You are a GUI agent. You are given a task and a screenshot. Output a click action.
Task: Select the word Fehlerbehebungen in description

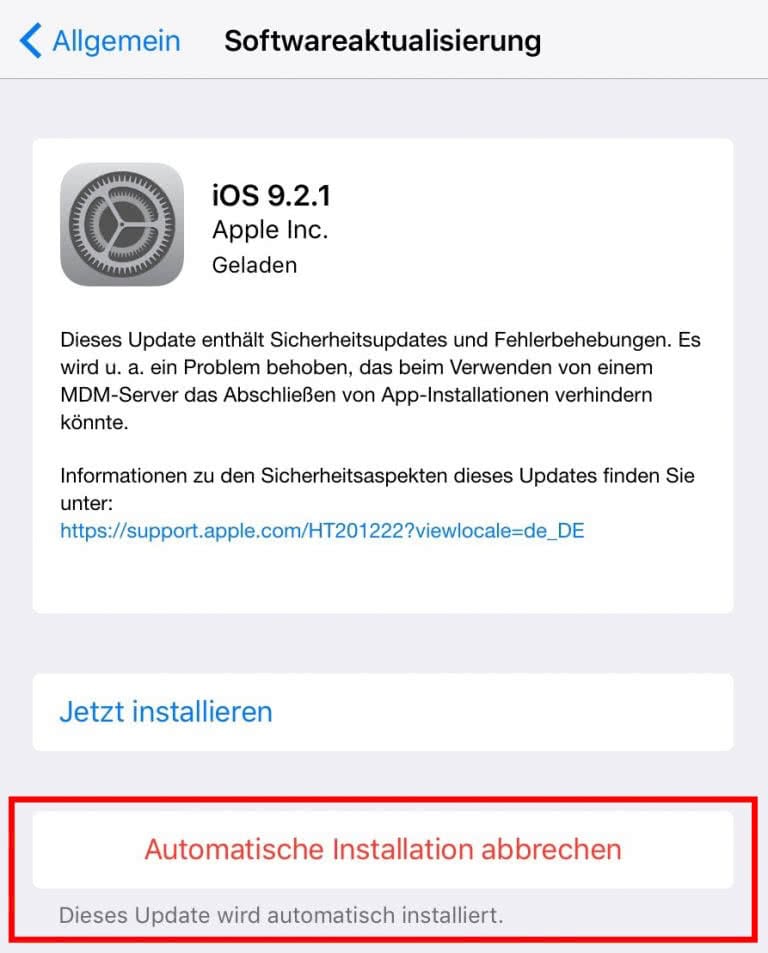(x=582, y=340)
